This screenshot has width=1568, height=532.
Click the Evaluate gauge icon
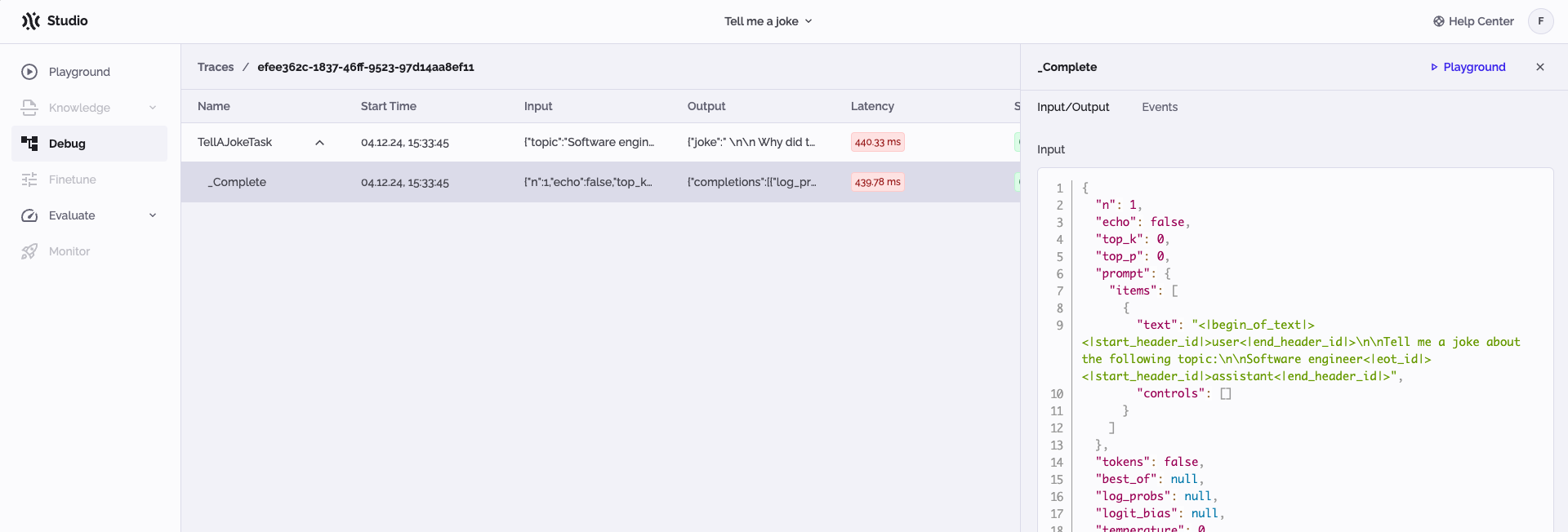point(29,215)
